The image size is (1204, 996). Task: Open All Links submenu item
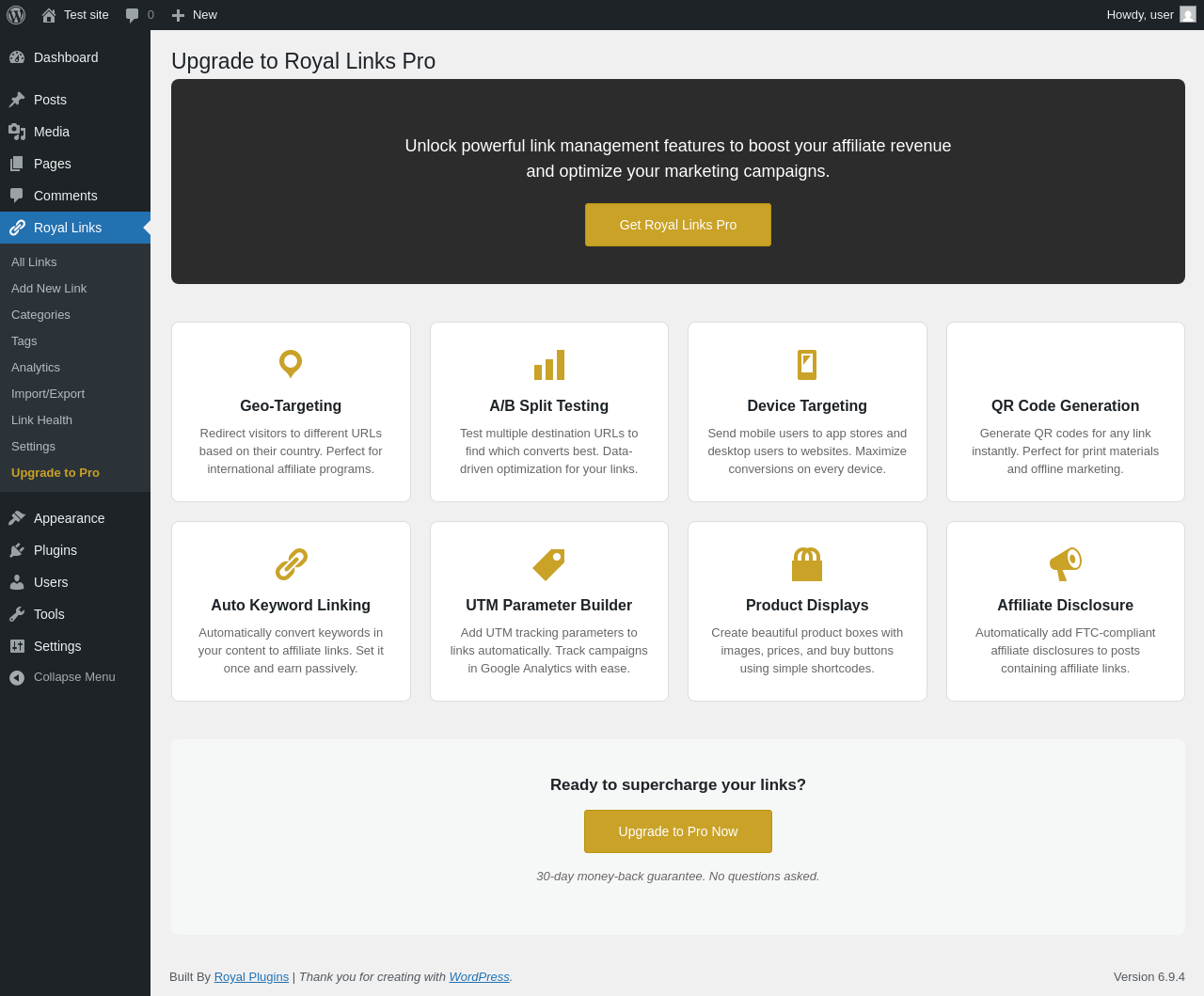tap(34, 262)
